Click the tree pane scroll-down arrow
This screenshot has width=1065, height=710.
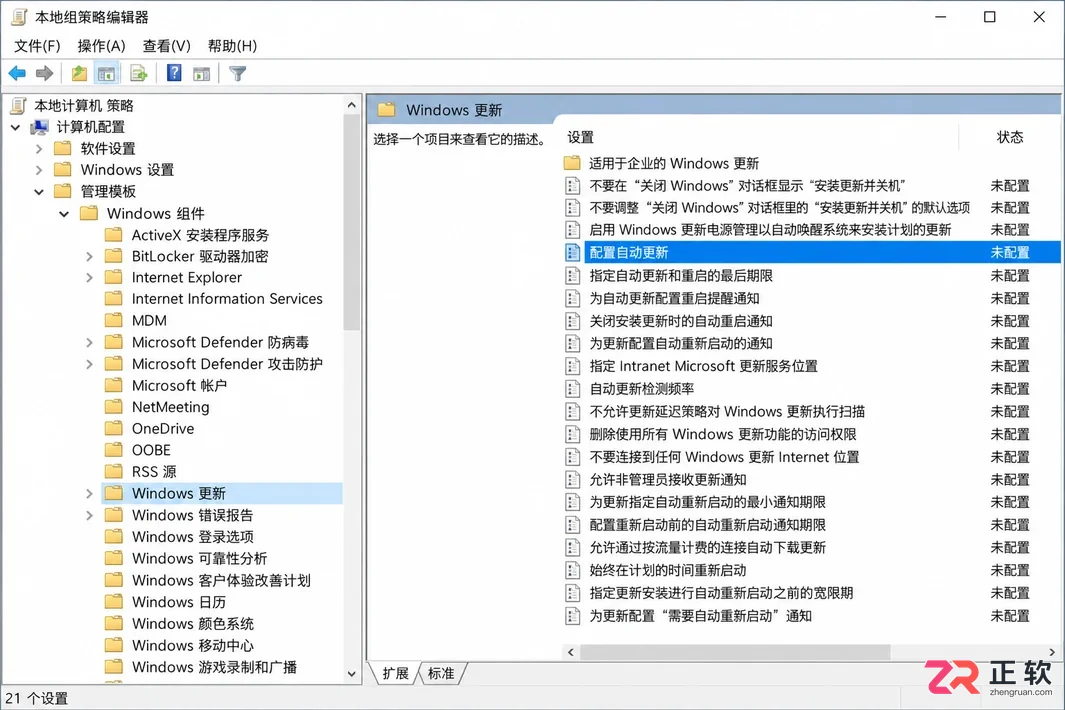pos(351,674)
